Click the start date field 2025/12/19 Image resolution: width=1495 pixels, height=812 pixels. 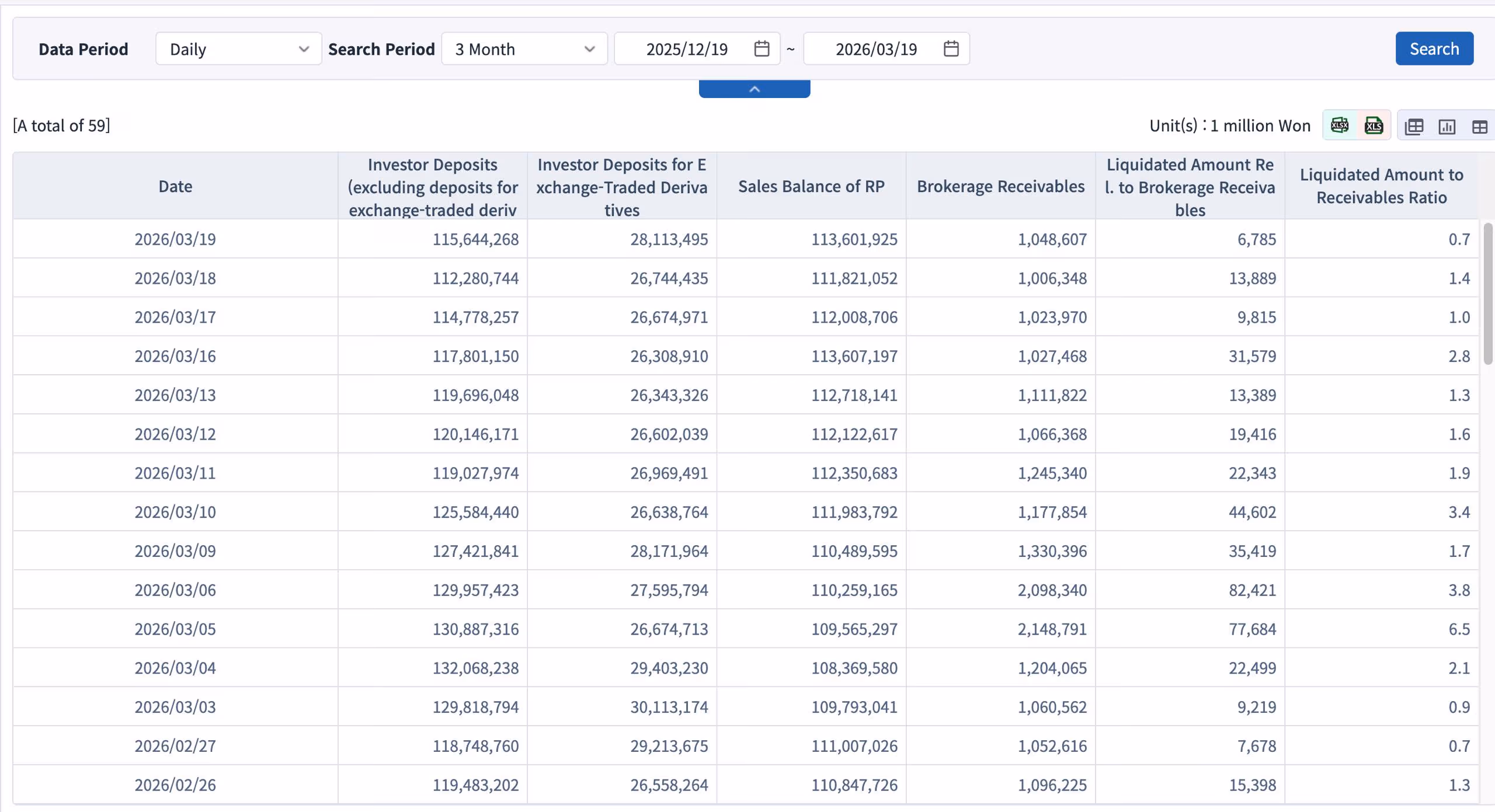point(687,49)
